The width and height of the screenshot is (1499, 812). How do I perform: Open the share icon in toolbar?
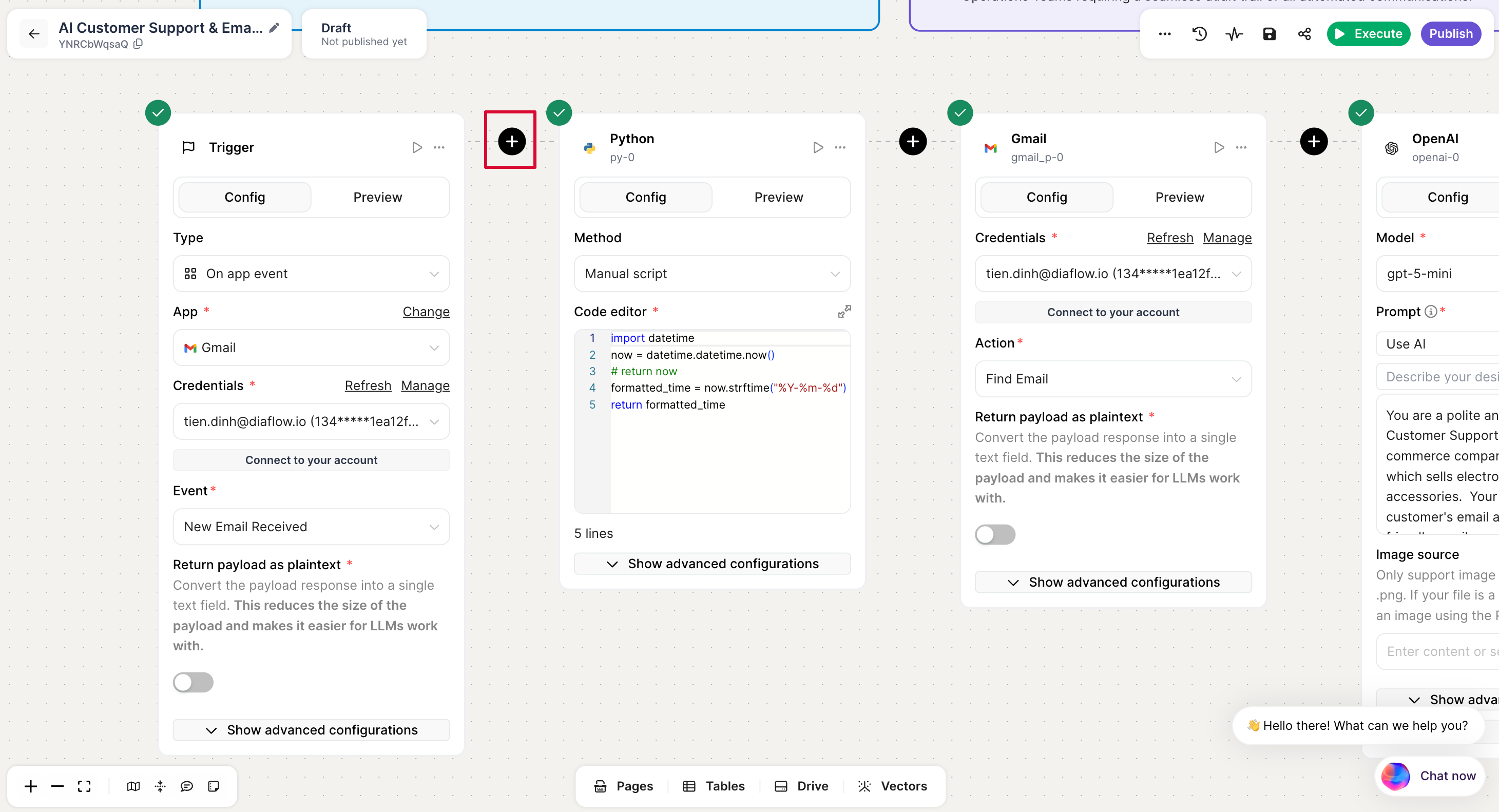coord(1304,34)
